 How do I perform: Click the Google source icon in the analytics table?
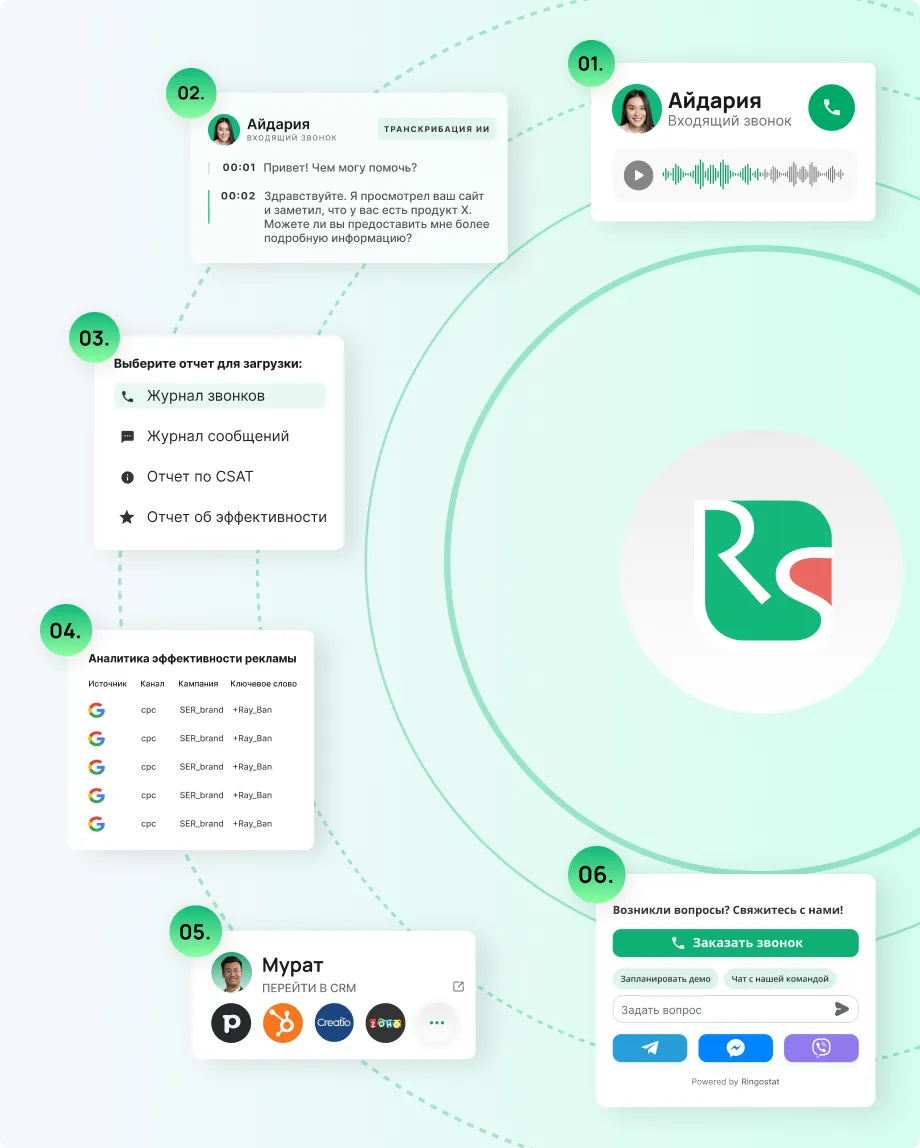pyautogui.click(x=97, y=710)
